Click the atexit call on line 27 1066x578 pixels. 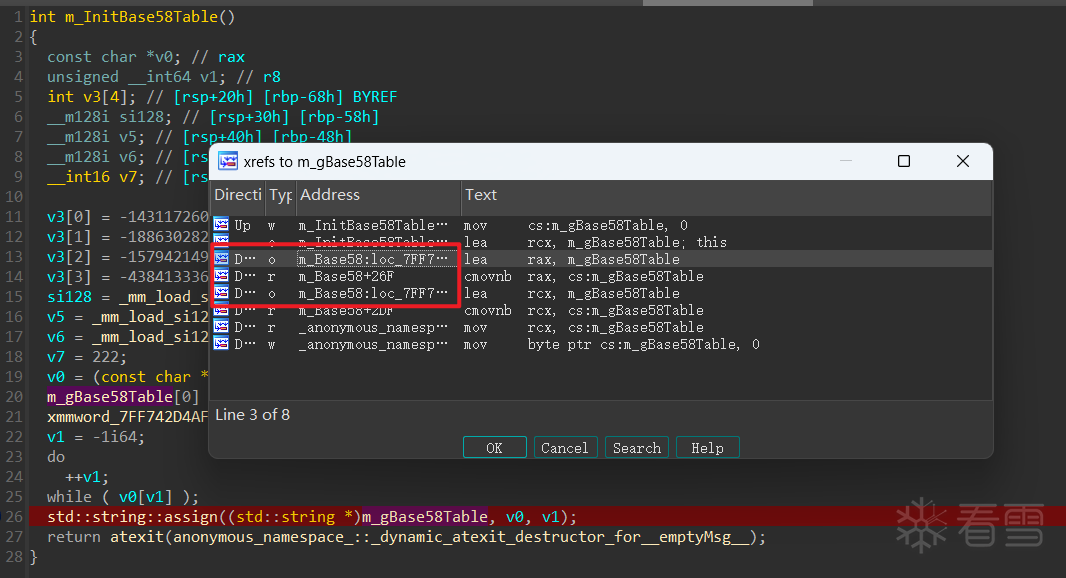128,537
